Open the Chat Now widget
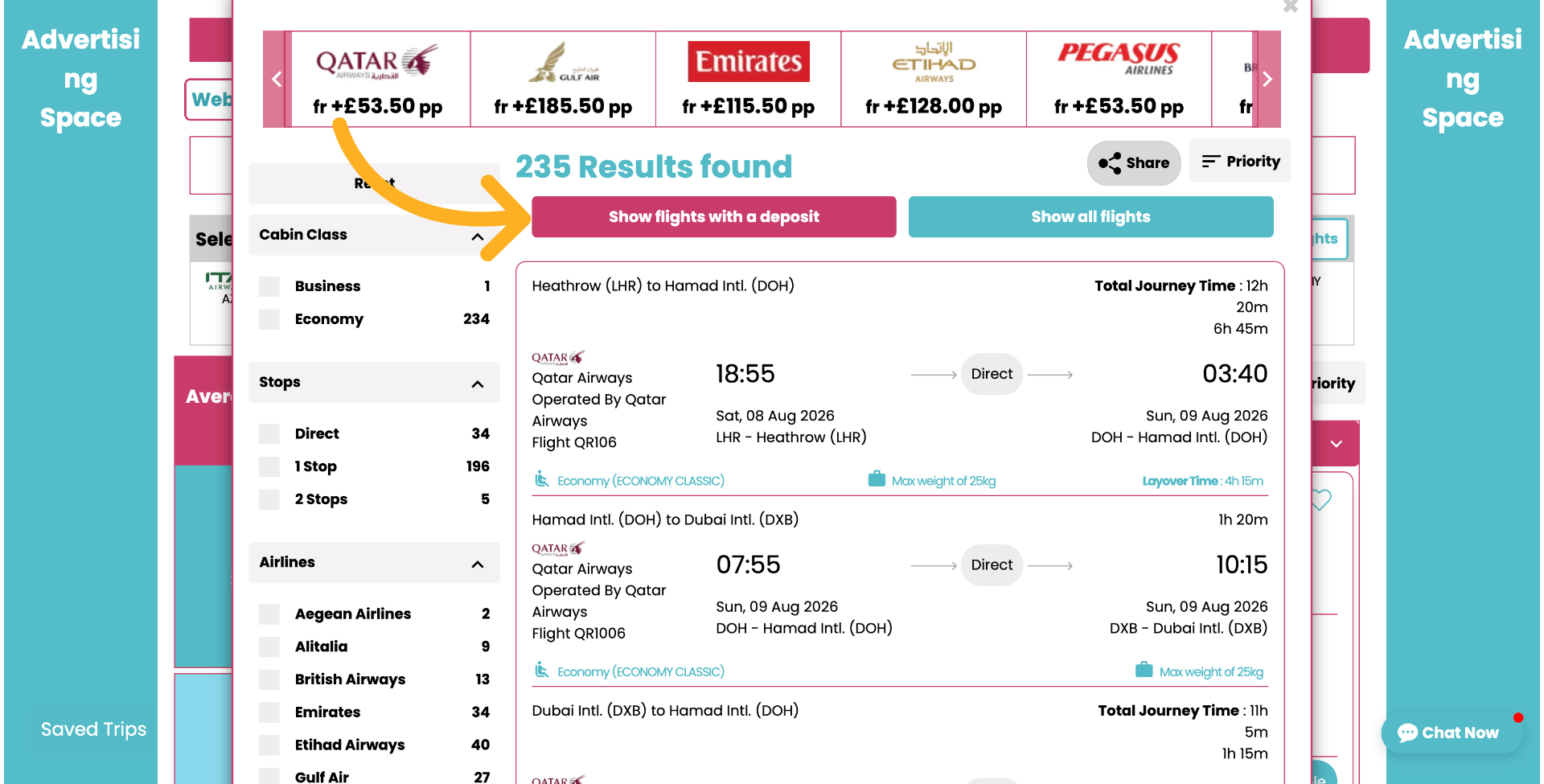Screen dimensions: 1544x784 point(1451,732)
